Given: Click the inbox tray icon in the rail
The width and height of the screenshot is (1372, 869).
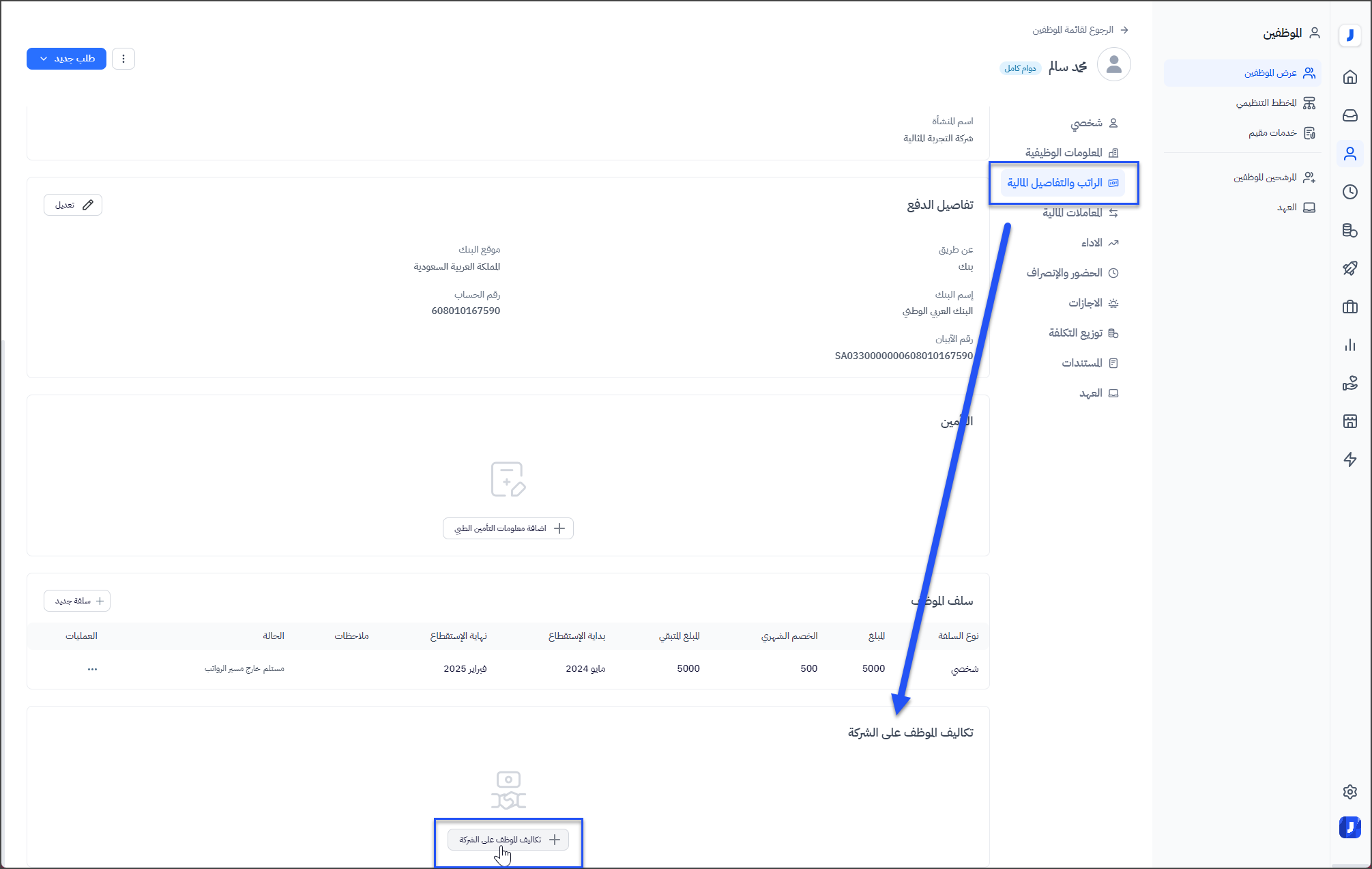Looking at the screenshot, I should point(1349,115).
